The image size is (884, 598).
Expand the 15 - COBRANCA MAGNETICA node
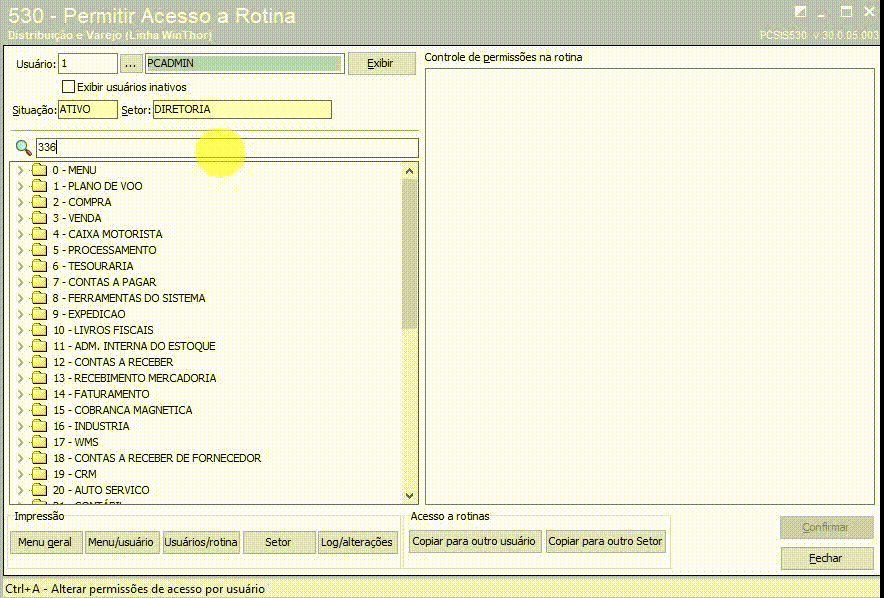coord(20,410)
